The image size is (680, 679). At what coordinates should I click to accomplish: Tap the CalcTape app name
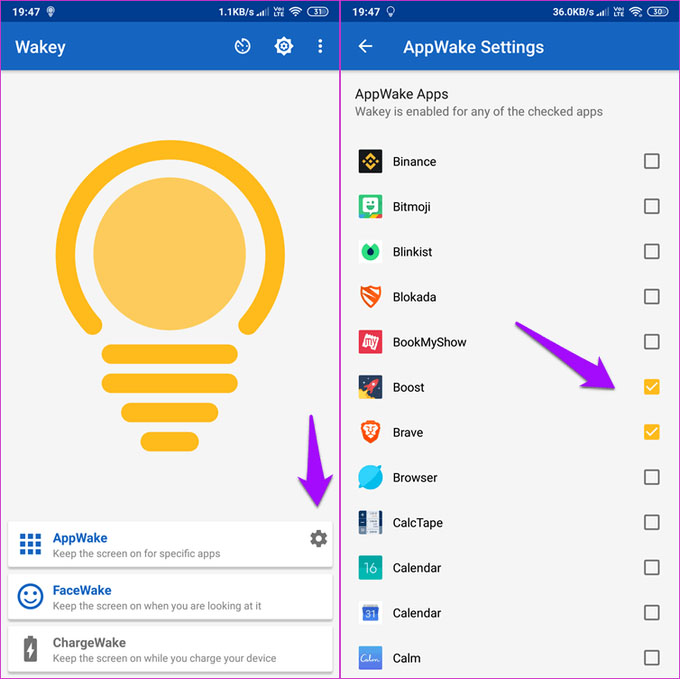(x=418, y=522)
